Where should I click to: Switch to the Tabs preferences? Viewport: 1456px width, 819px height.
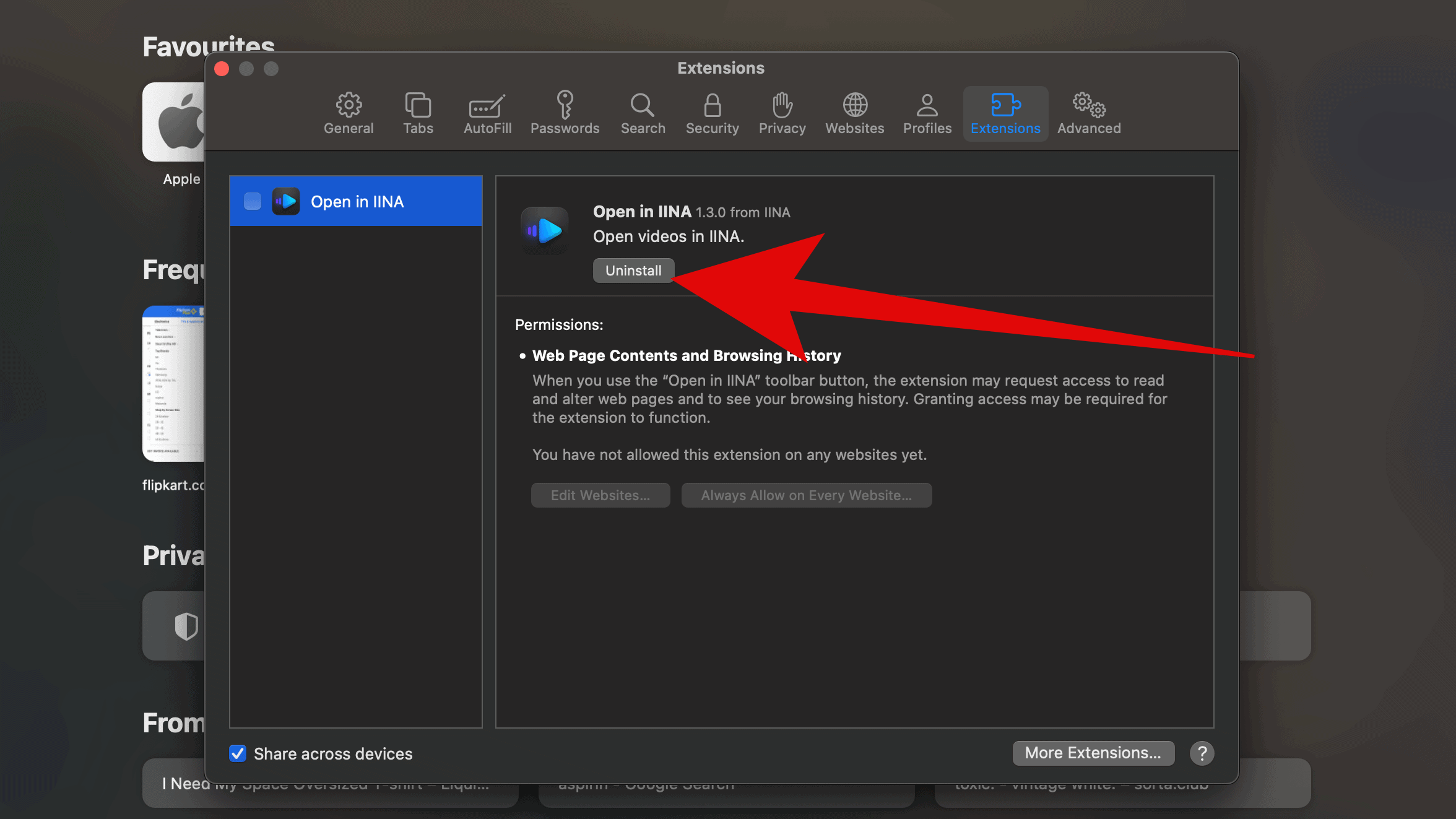tap(418, 114)
